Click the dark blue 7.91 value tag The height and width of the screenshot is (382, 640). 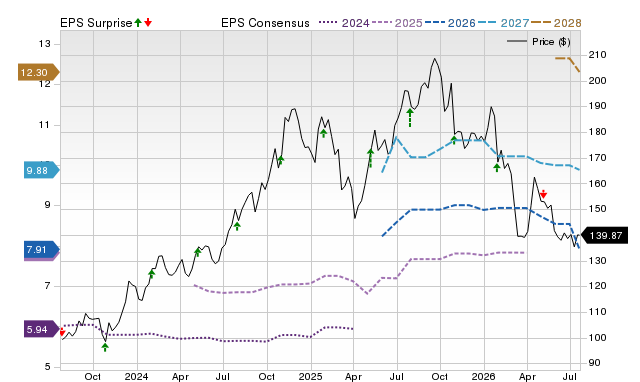point(41,249)
